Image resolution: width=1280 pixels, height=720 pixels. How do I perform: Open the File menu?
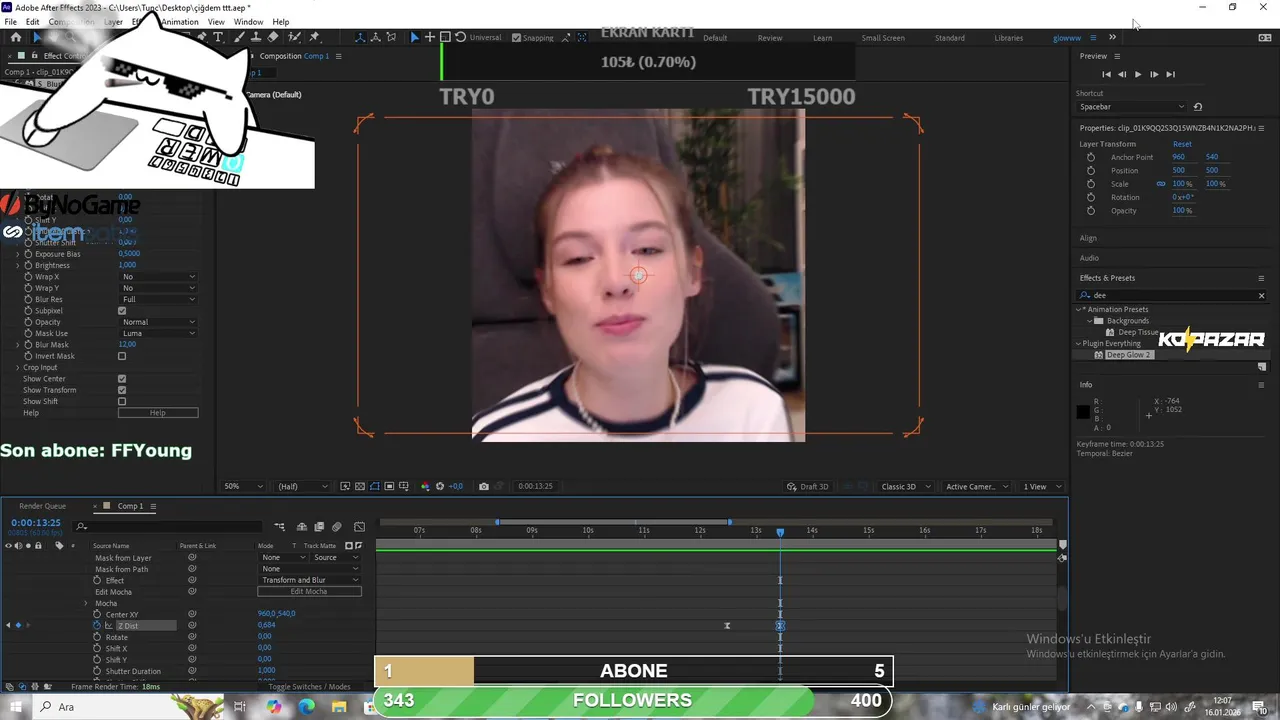point(10,22)
